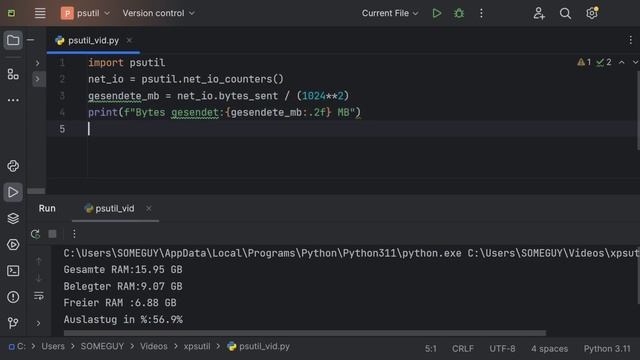Open the cursor position 5:1 widget
This screenshot has height=360, width=640.
coord(431,349)
